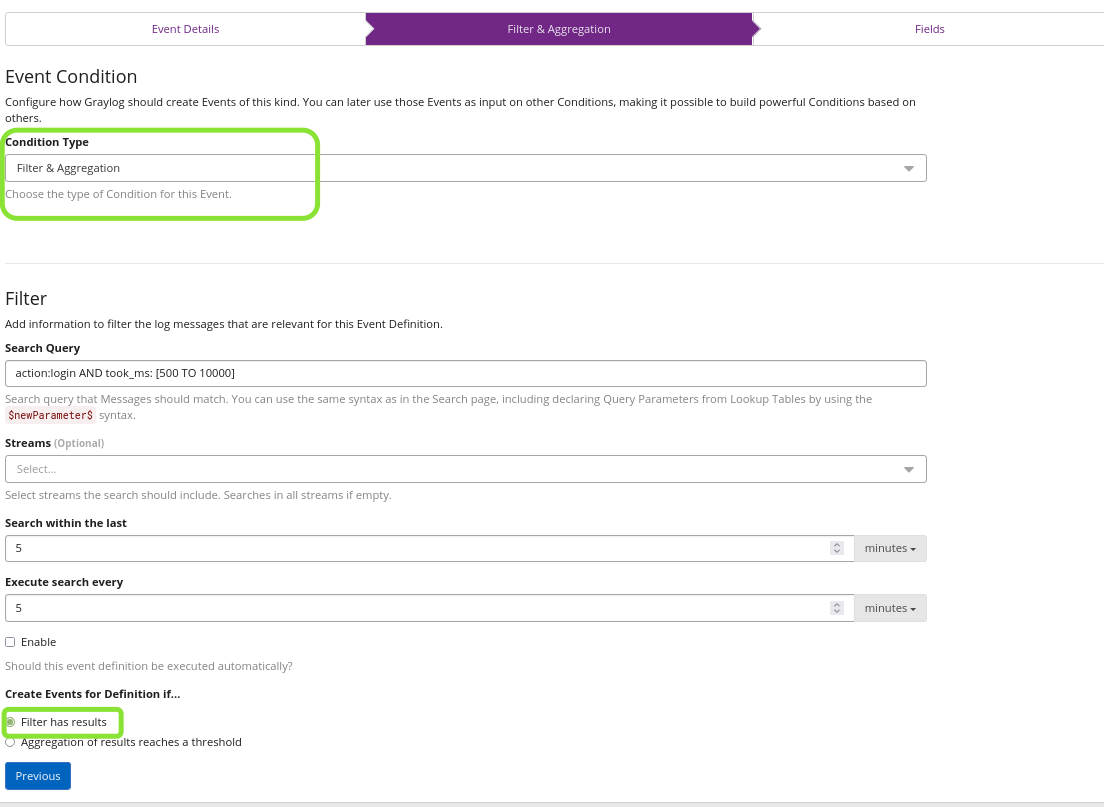Screen dimensions: 1104x807
Task: Click the $newParameter$ code snippet
Action: click(51, 415)
